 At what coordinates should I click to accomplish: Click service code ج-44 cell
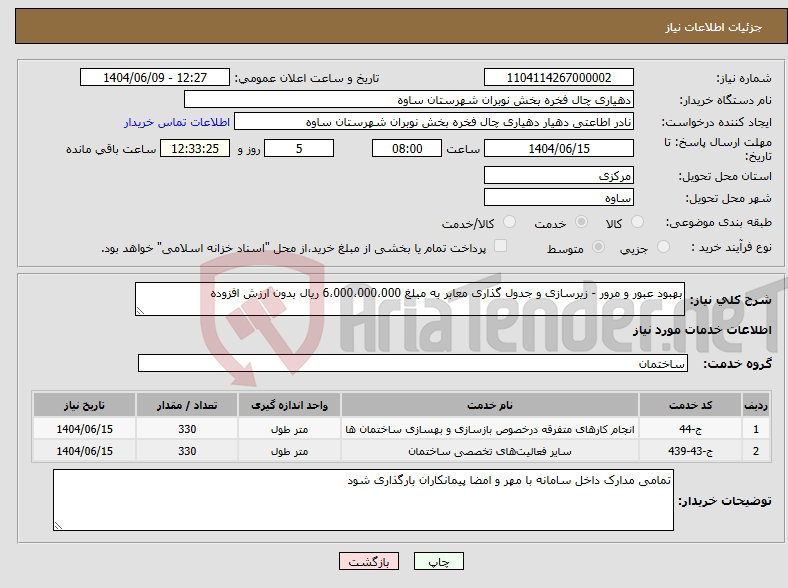coord(691,429)
